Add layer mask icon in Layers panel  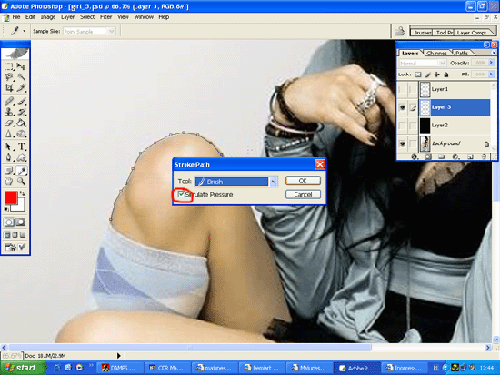coord(428,156)
